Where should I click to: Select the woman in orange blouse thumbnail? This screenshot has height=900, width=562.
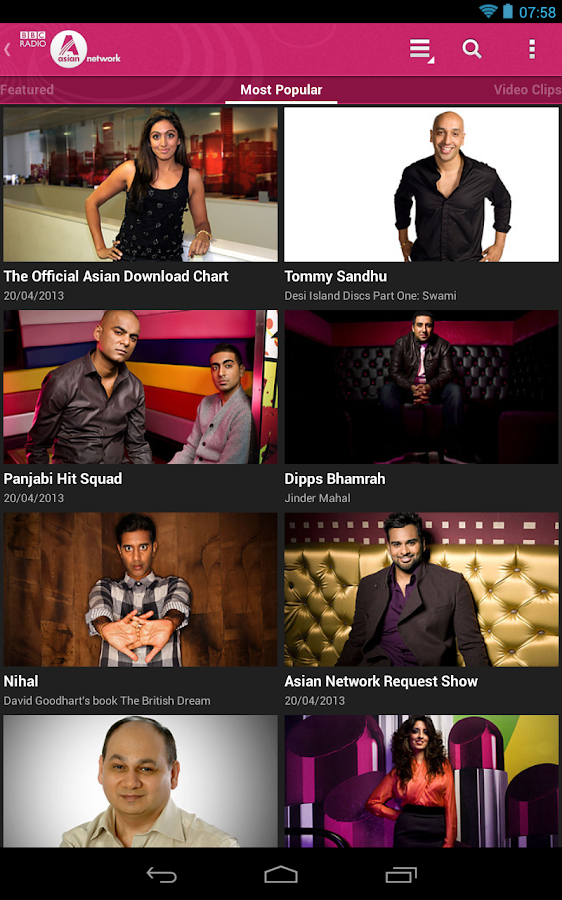421,781
